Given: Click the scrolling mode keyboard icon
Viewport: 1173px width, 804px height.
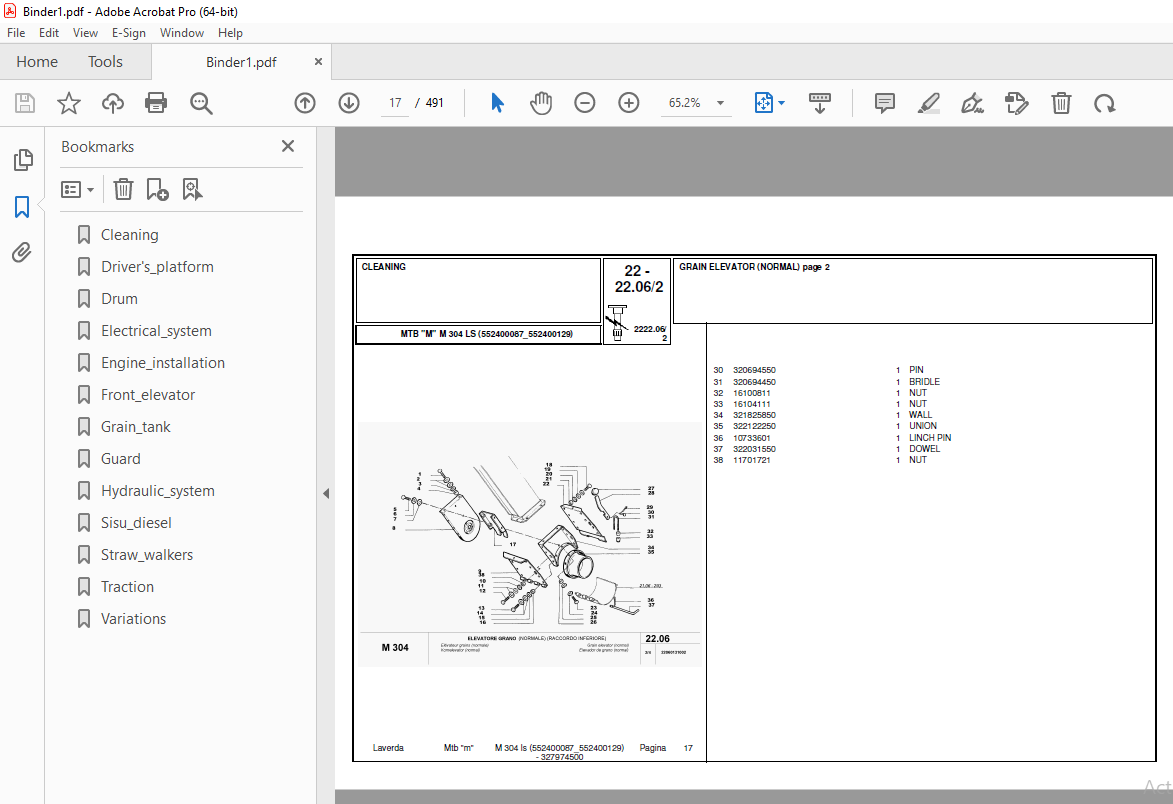Looking at the screenshot, I should click(x=820, y=103).
